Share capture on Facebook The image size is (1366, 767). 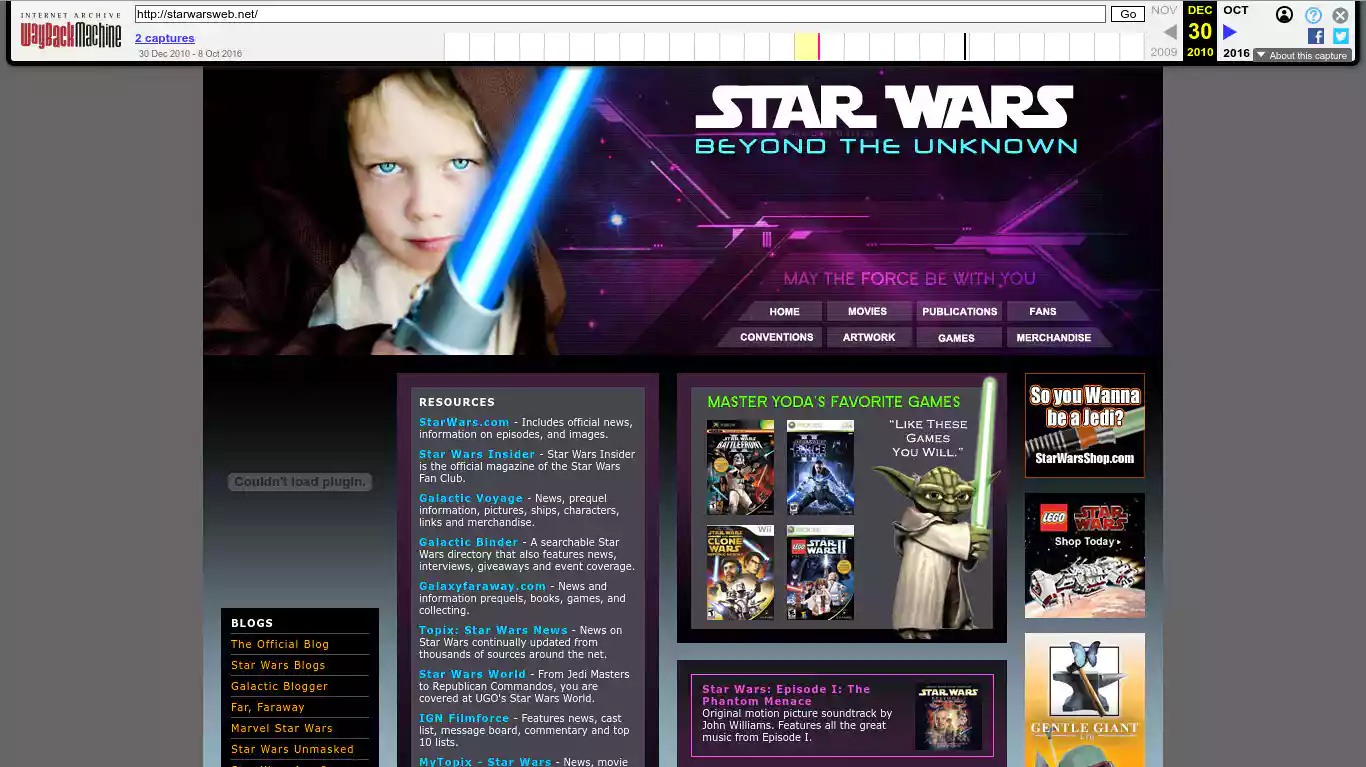point(1315,36)
